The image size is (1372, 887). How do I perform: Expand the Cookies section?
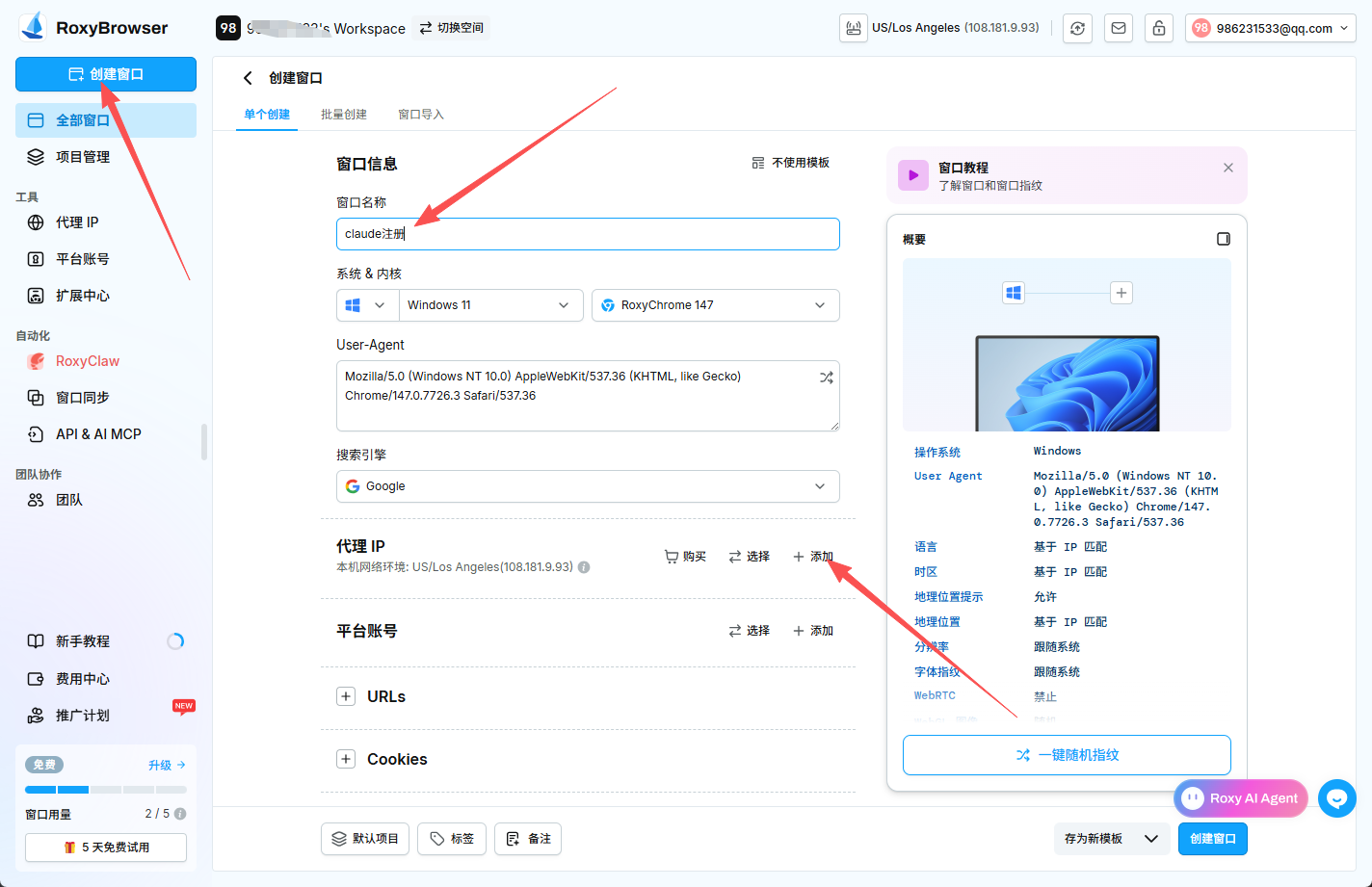[x=346, y=759]
